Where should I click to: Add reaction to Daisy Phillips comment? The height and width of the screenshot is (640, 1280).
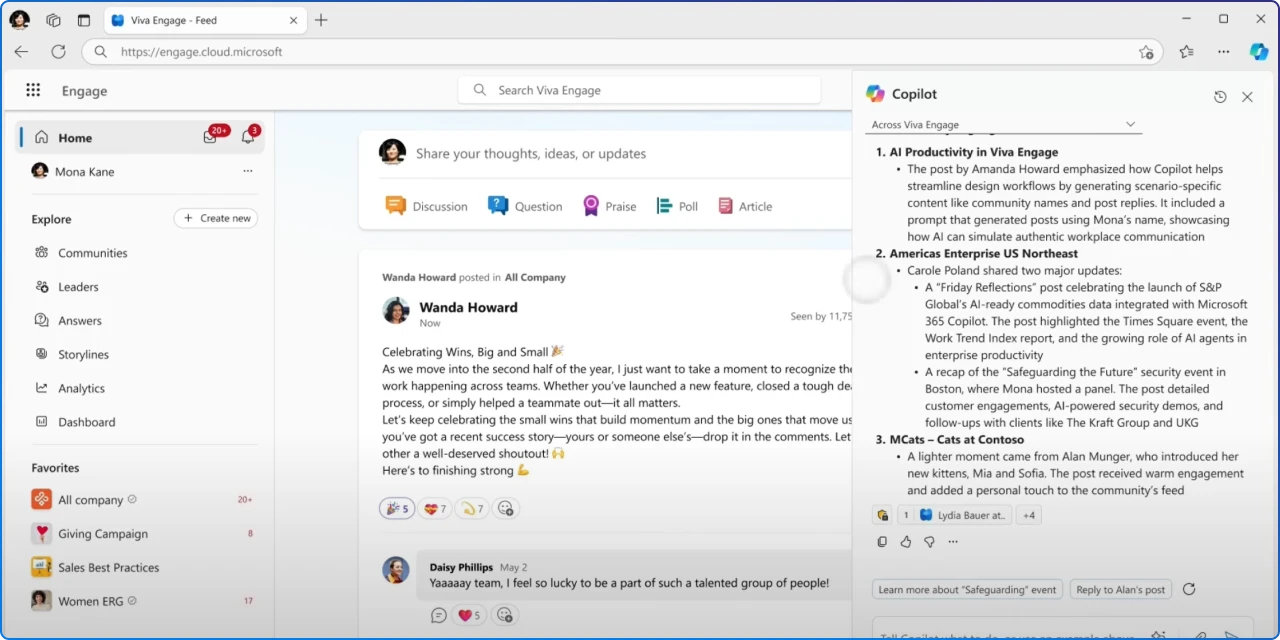click(x=506, y=615)
